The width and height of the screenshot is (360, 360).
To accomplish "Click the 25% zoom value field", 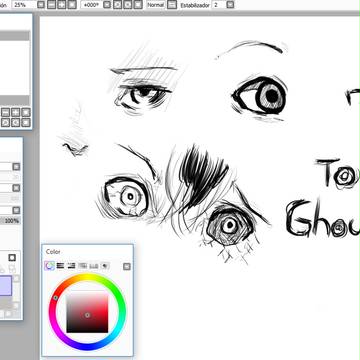I will pyautogui.click(x=23, y=5).
